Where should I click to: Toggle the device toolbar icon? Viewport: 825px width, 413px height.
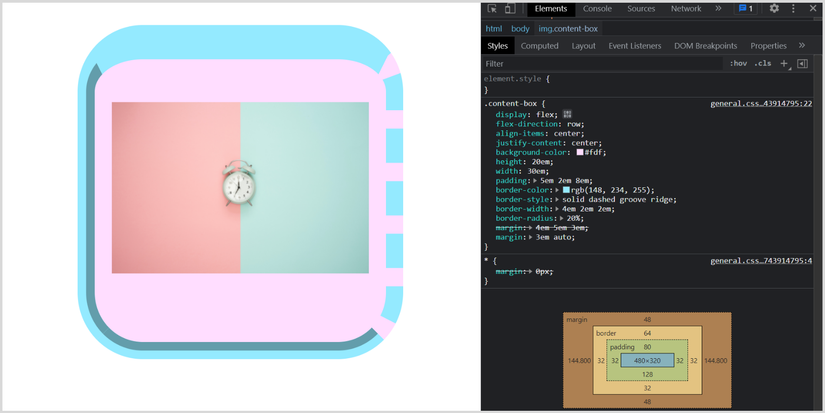coord(509,8)
